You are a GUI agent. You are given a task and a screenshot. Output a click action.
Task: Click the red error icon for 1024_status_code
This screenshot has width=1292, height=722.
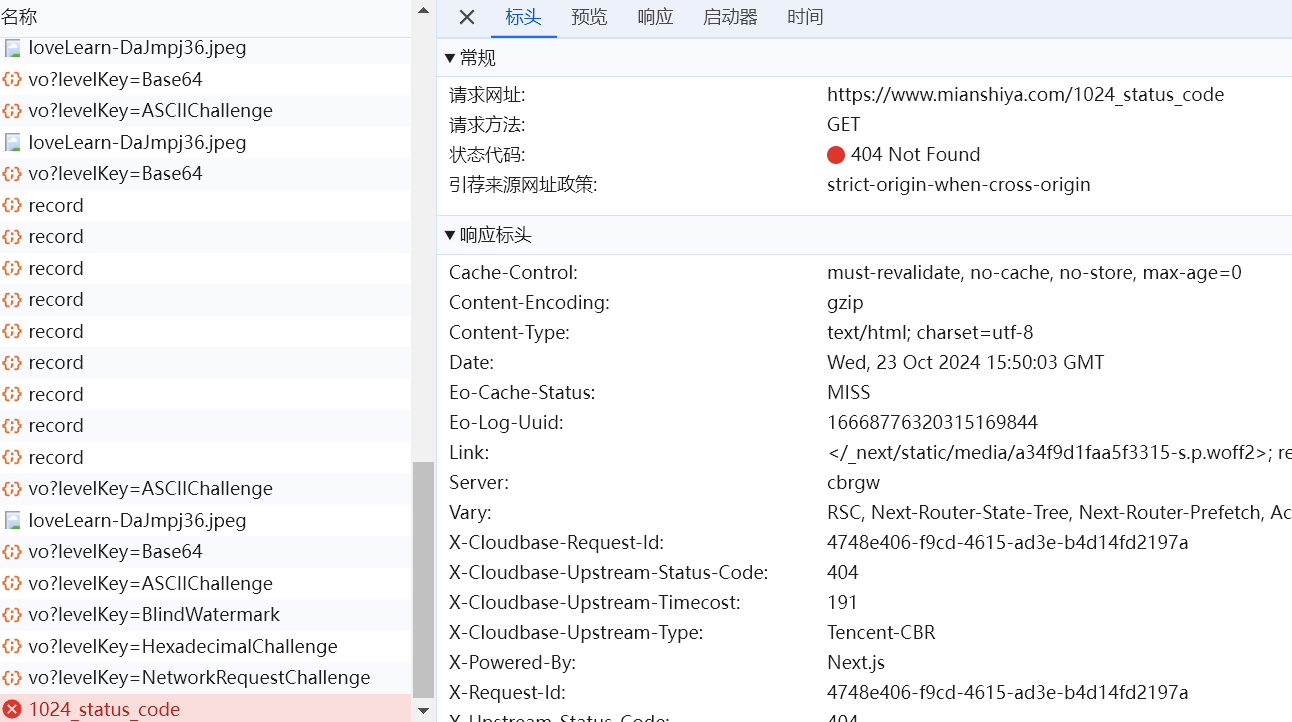tap(12, 709)
